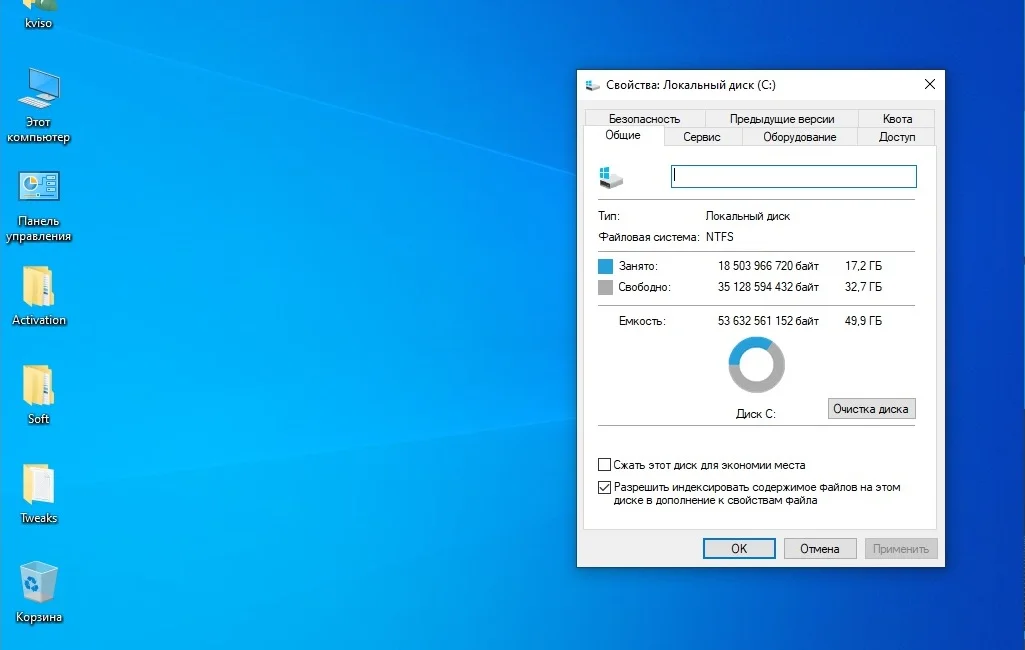Screen dimensions: 1025x650
Task: Uncheck Разрешить индексировать содержимое файлов checkbox
Action: coord(604,488)
